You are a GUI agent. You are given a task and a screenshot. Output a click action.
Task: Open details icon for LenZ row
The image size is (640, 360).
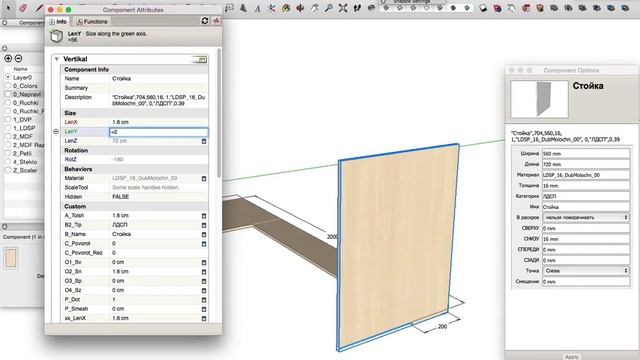click(x=204, y=141)
